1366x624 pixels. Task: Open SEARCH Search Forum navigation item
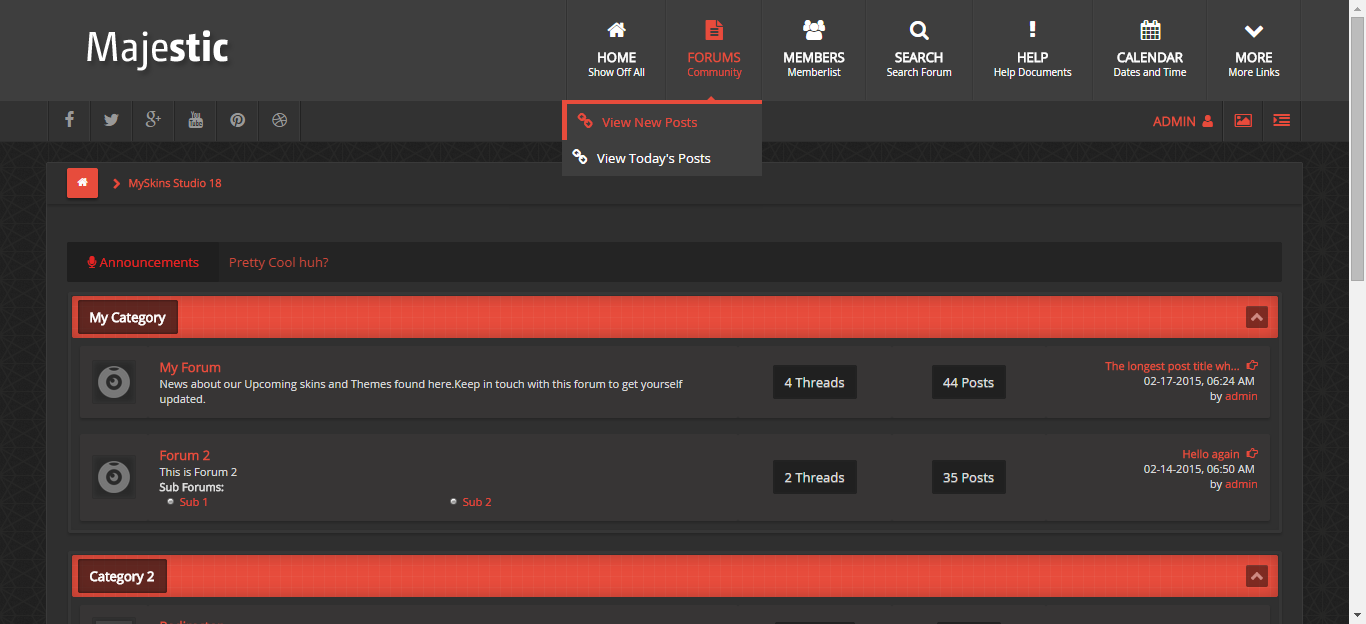pos(919,50)
